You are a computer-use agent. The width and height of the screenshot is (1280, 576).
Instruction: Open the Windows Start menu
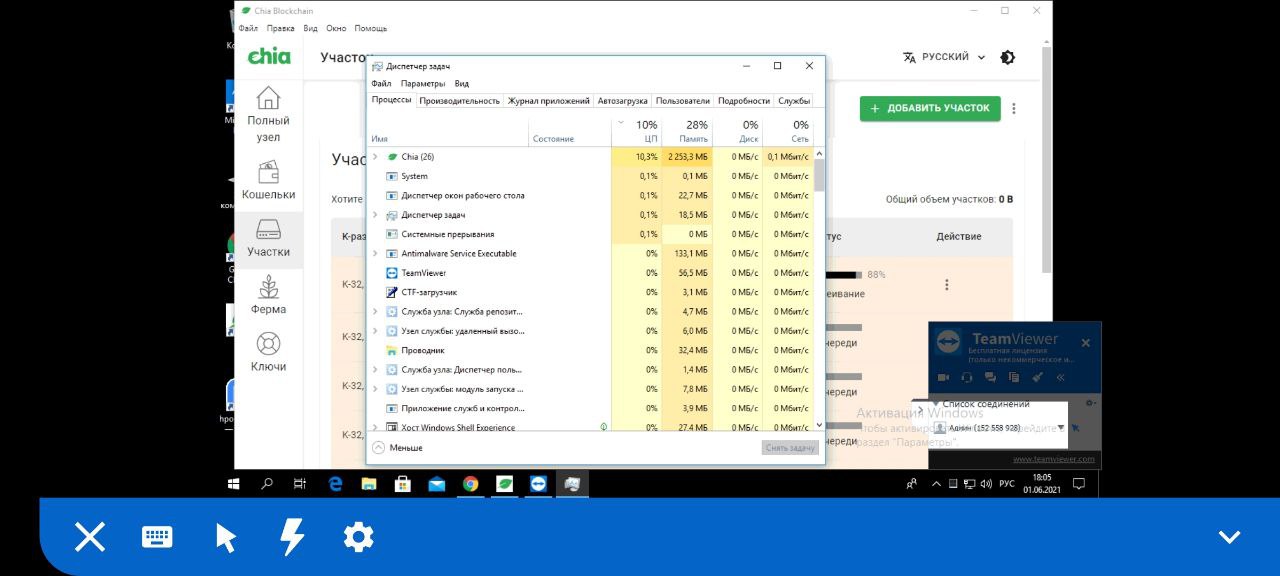click(x=234, y=484)
